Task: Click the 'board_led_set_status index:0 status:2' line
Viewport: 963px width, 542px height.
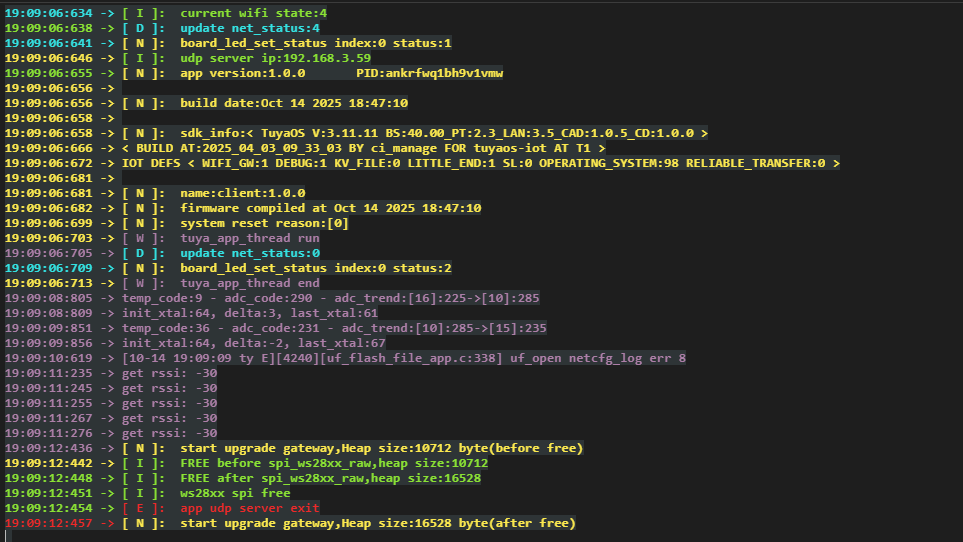Action: click(316, 268)
